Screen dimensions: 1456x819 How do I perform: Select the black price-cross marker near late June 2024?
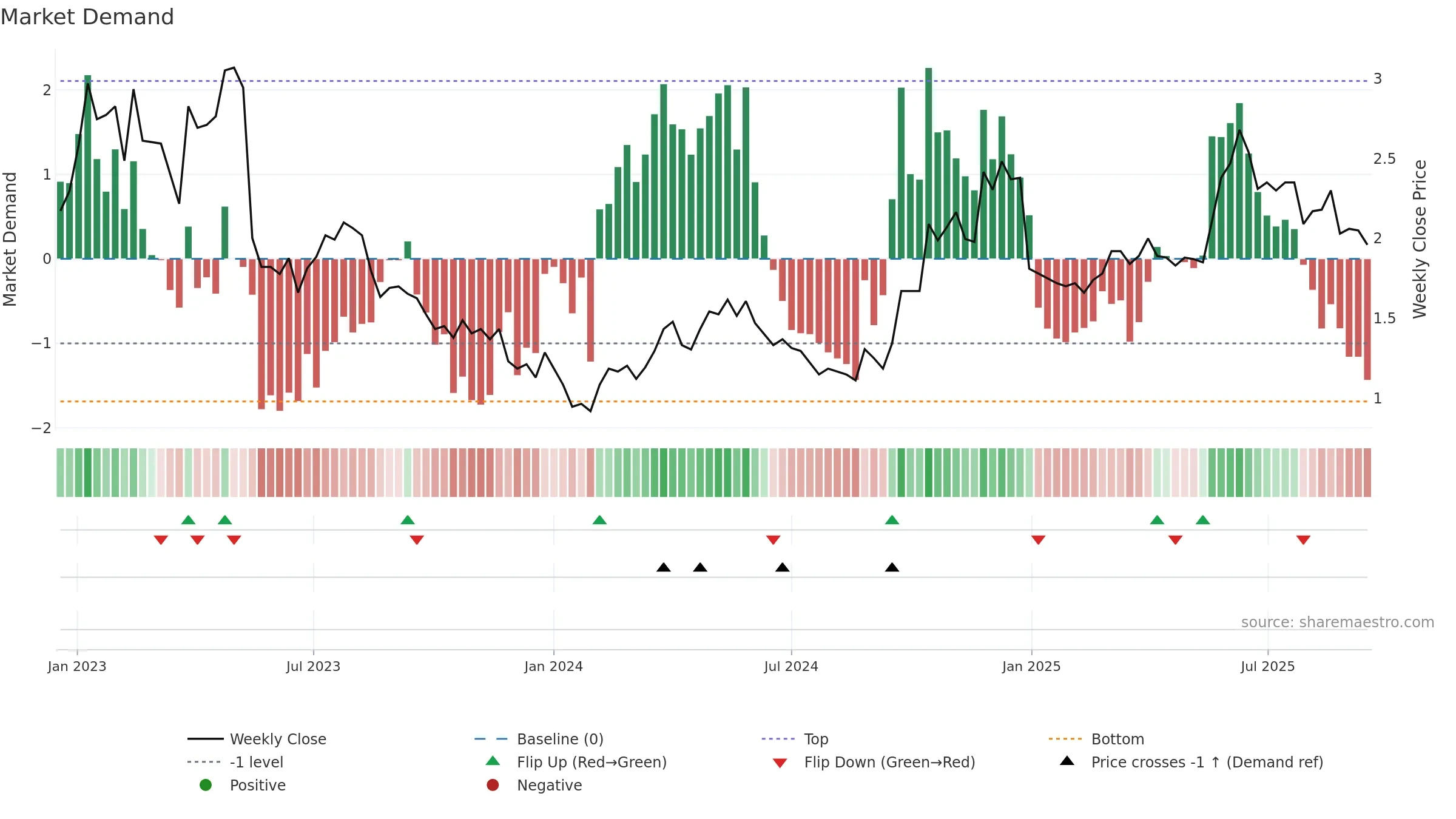point(783,567)
